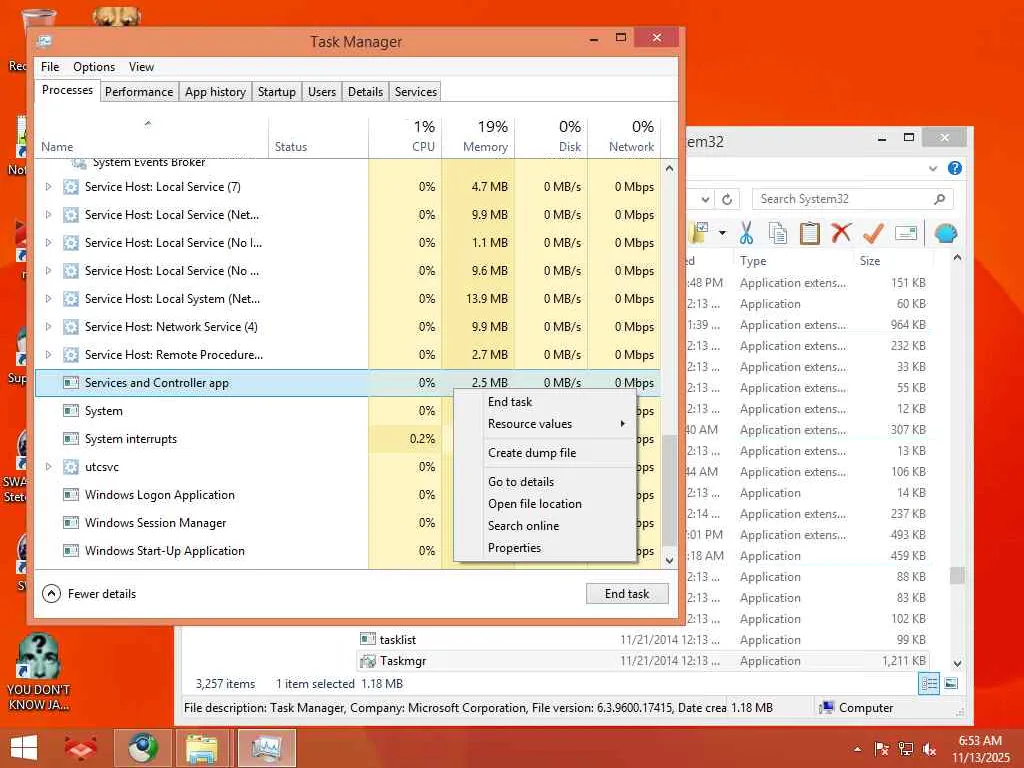1024x768 pixels.
Task: Click the tasklist file icon in Explorer list
Action: [368, 639]
